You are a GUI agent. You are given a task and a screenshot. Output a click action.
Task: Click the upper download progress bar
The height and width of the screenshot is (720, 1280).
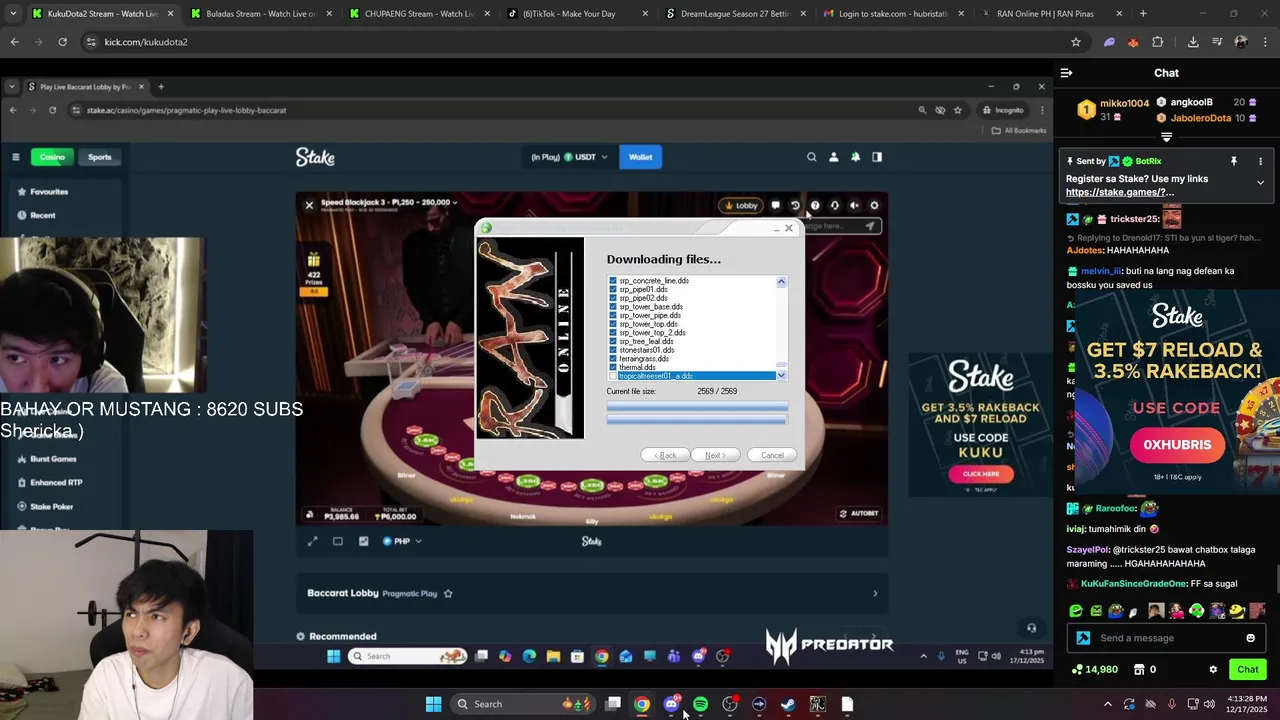(x=697, y=407)
